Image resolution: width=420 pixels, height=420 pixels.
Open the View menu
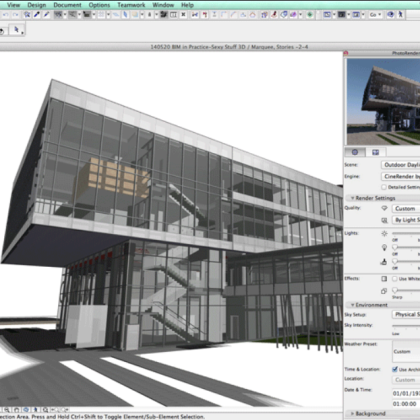pyautogui.click(x=13, y=5)
